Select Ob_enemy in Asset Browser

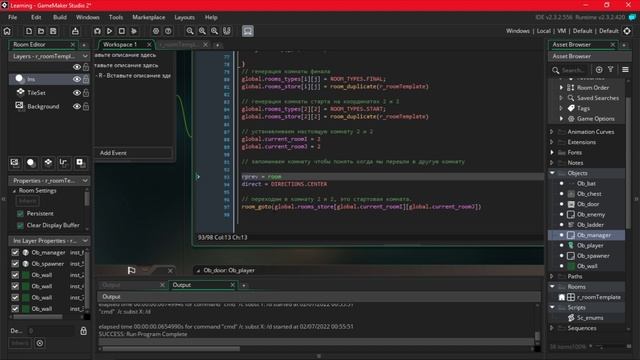click(591, 214)
